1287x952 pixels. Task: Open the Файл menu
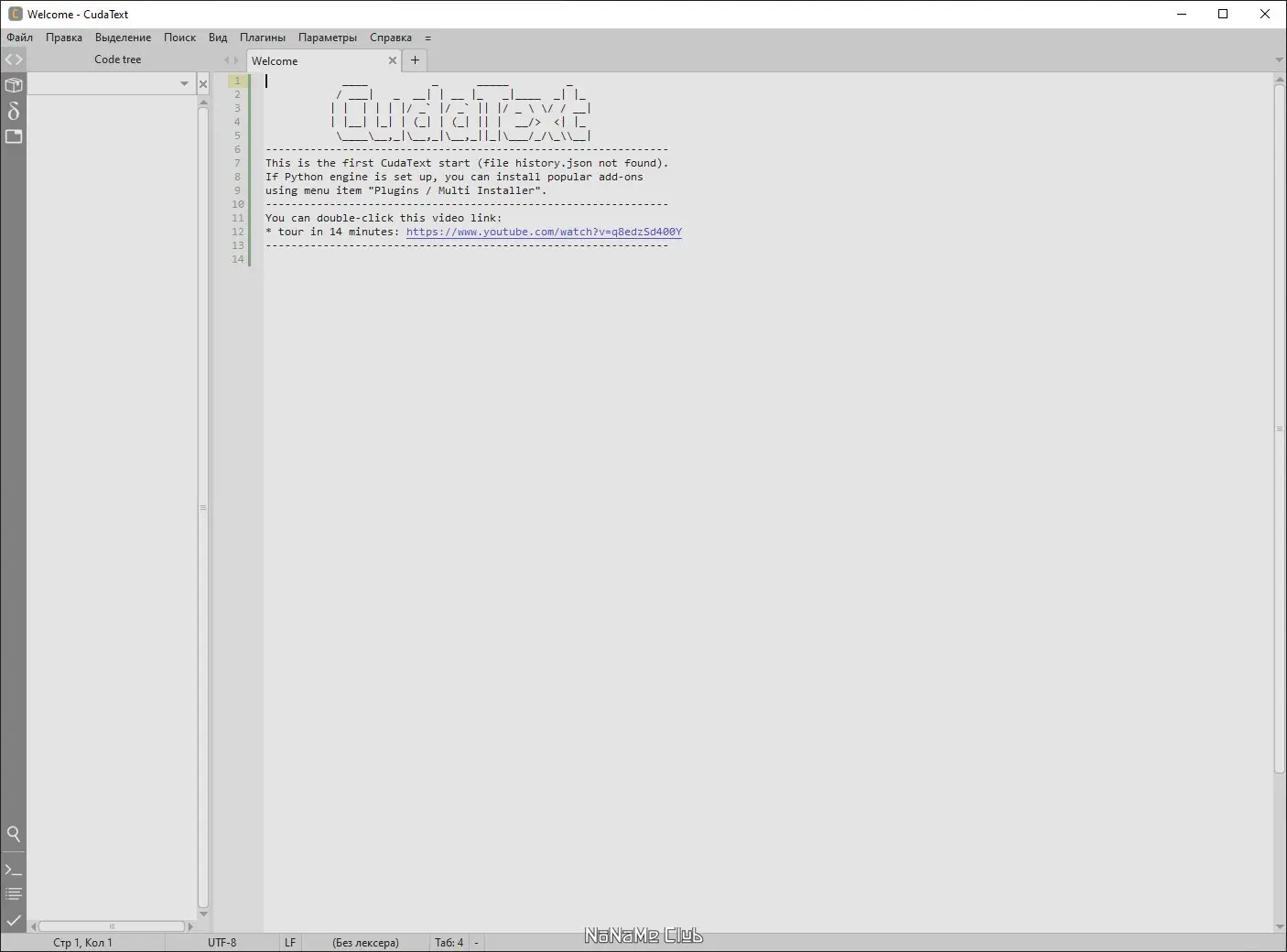pos(19,38)
